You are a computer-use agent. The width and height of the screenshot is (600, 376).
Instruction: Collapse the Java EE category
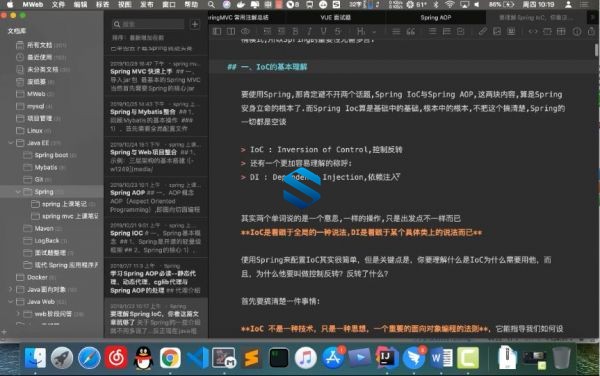point(10,143)
